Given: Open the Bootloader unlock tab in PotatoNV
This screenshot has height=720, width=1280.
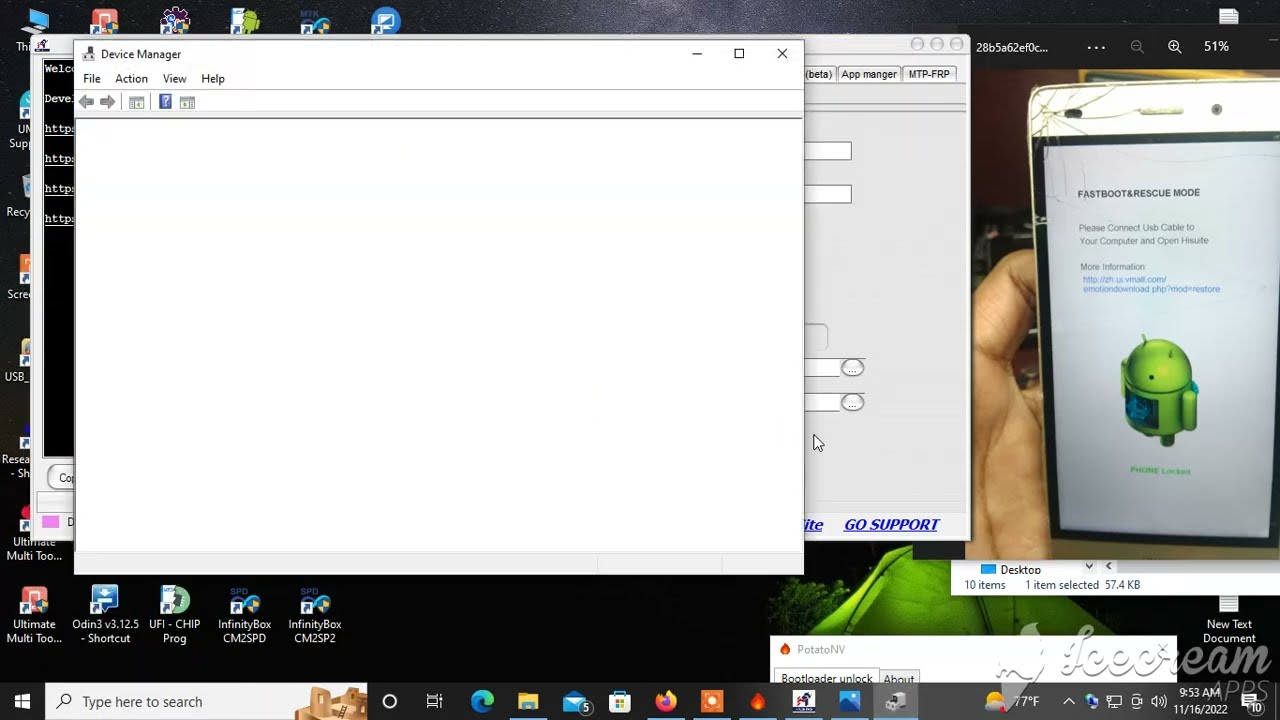Looking at the screenshot, I should [x=826, y=678].
